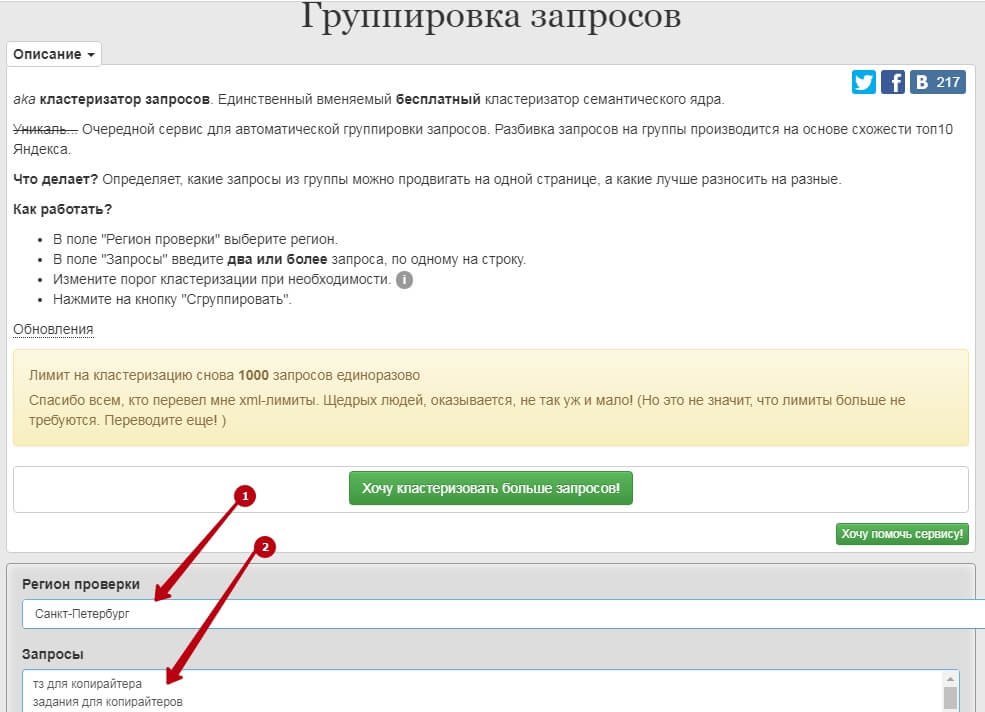Click the Как работать? heading
Image resolution: width=985 pixels, height=712 pixels.
pos(62,209)
